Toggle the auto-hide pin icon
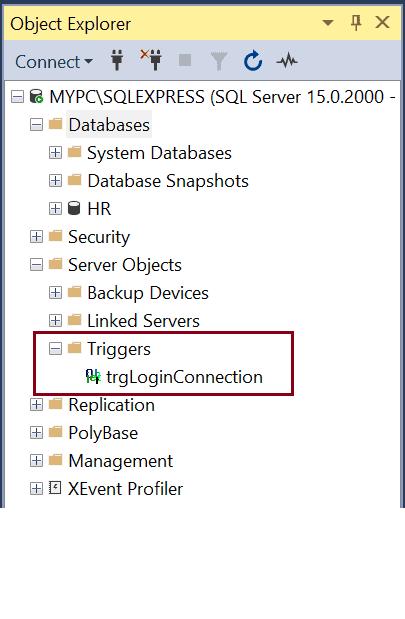 pyautogui.click(x=356, y=23)
